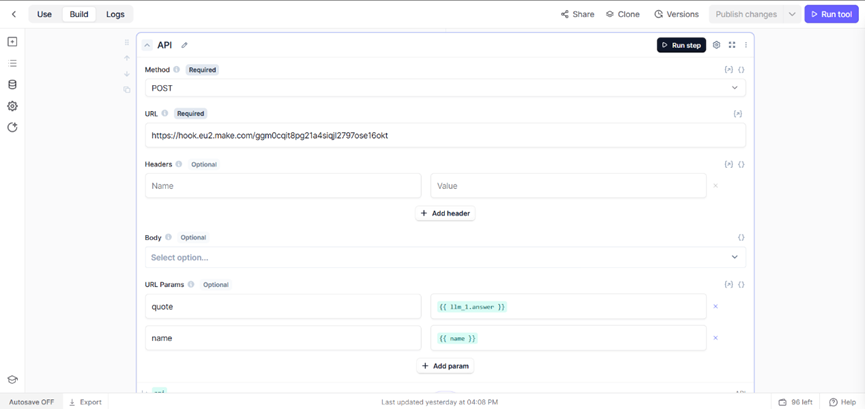
Task: Click the Run tool button
Action: click(x=831, y=14)
